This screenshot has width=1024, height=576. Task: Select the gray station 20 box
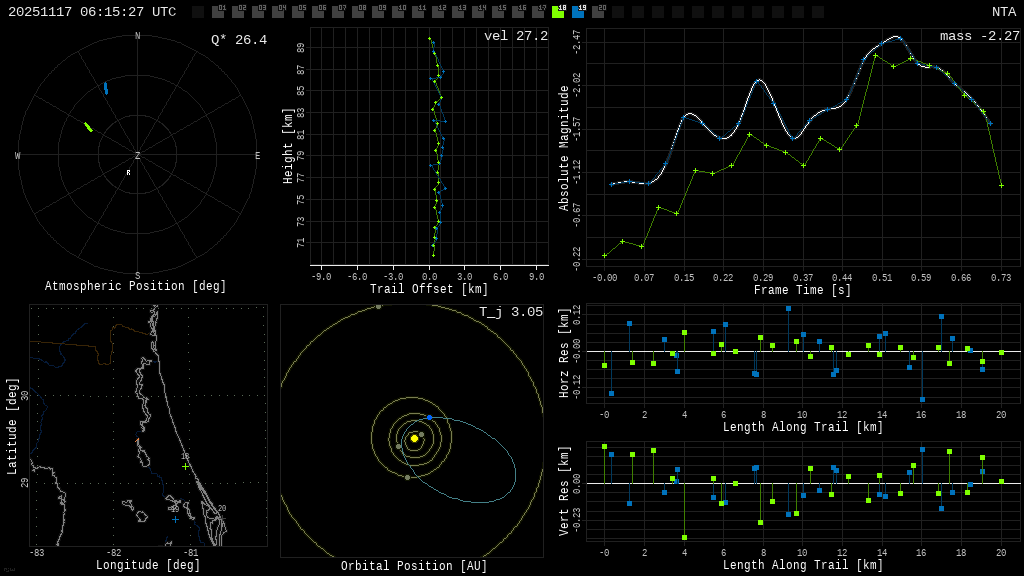[x=598, y=12]
